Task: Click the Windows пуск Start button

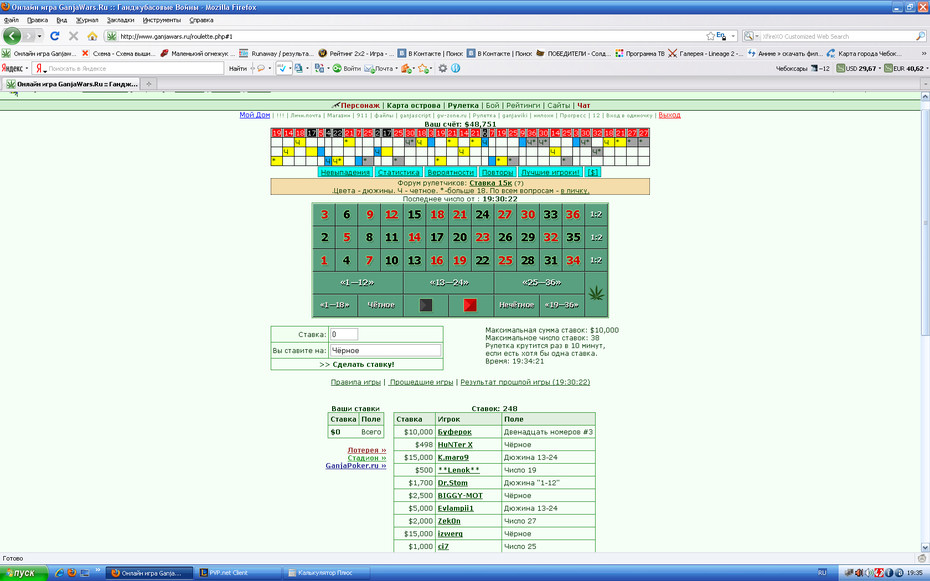Action: [x=23, y=573]
